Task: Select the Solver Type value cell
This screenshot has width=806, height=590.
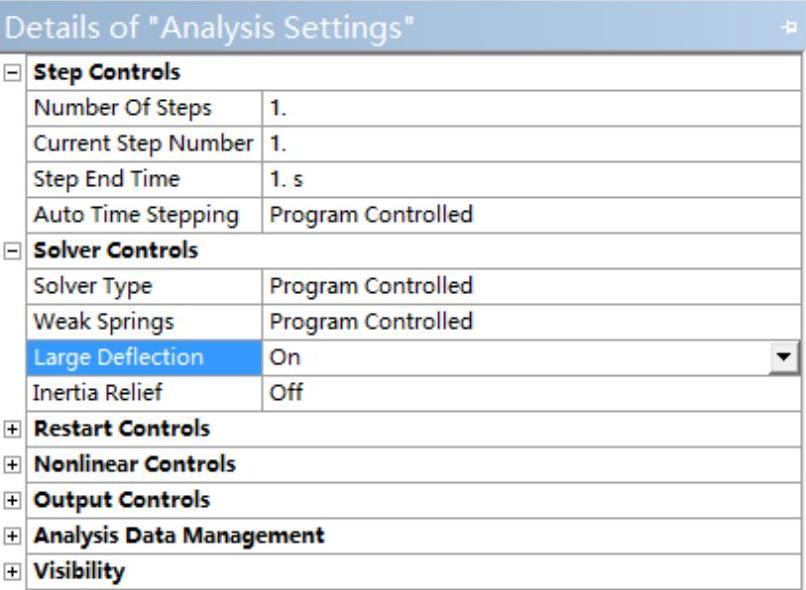Action: [530, 287]
